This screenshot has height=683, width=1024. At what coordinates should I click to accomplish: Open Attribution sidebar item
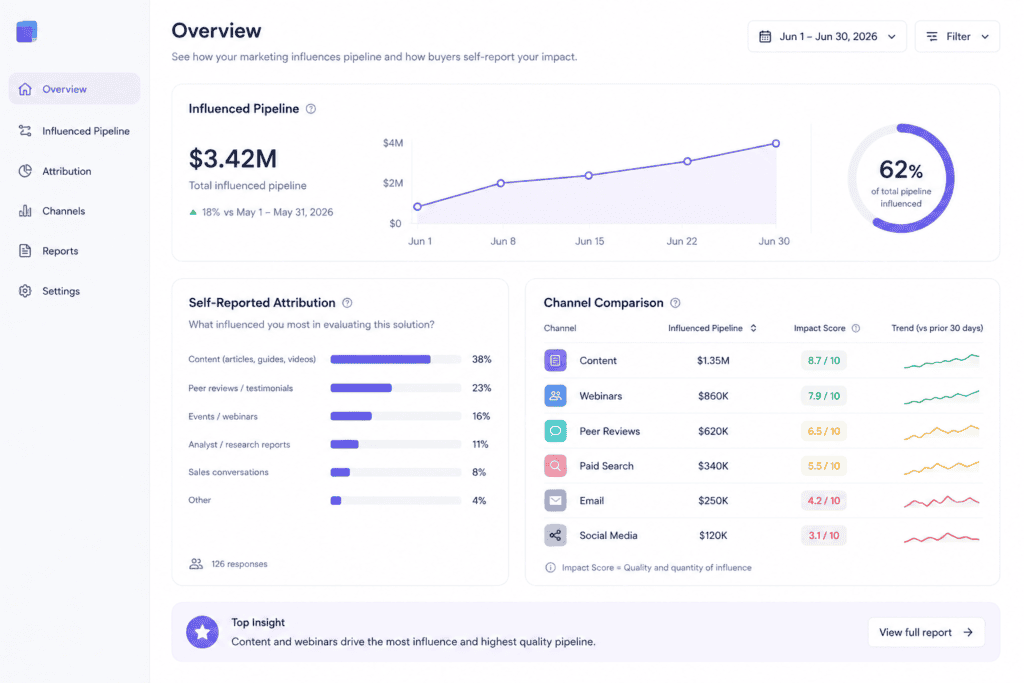[x=74, y=171]
